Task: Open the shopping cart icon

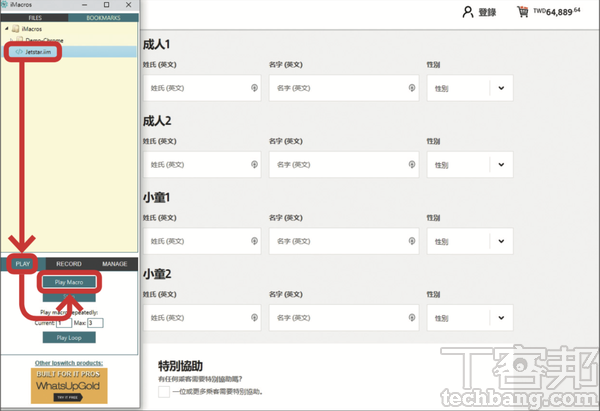Action: [x=523, y=11]
